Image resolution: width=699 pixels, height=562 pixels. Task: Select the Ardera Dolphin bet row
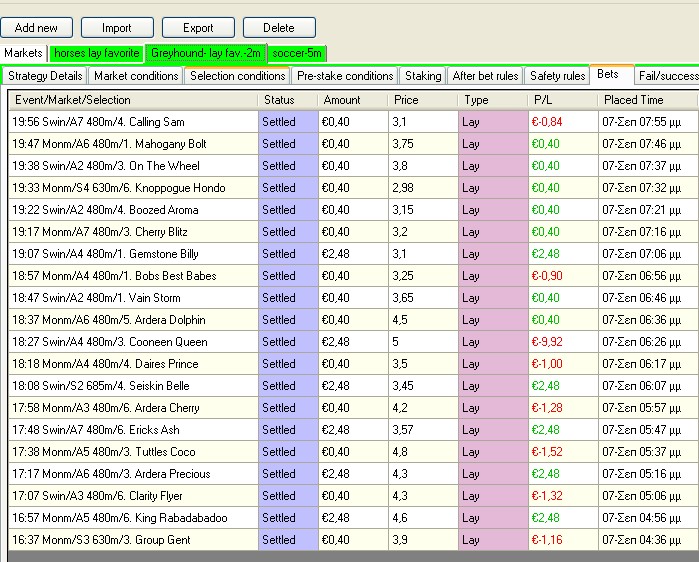click(x=354, y=320)
